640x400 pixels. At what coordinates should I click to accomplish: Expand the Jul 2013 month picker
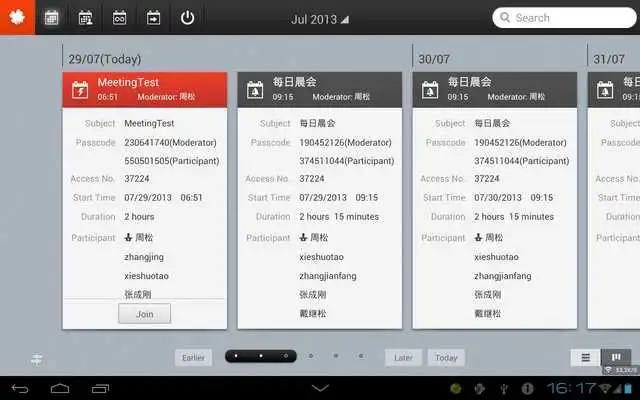[320, 19]
